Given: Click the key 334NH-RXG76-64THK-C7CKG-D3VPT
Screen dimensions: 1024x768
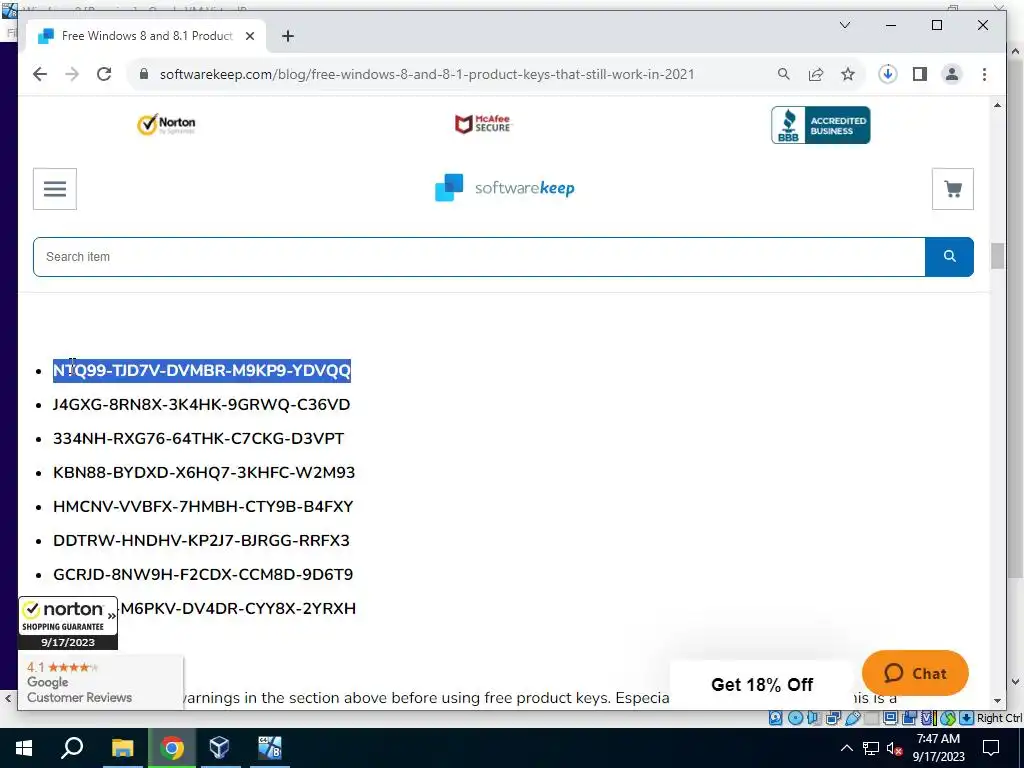Looking at the screenshot, I should point(199,439).
